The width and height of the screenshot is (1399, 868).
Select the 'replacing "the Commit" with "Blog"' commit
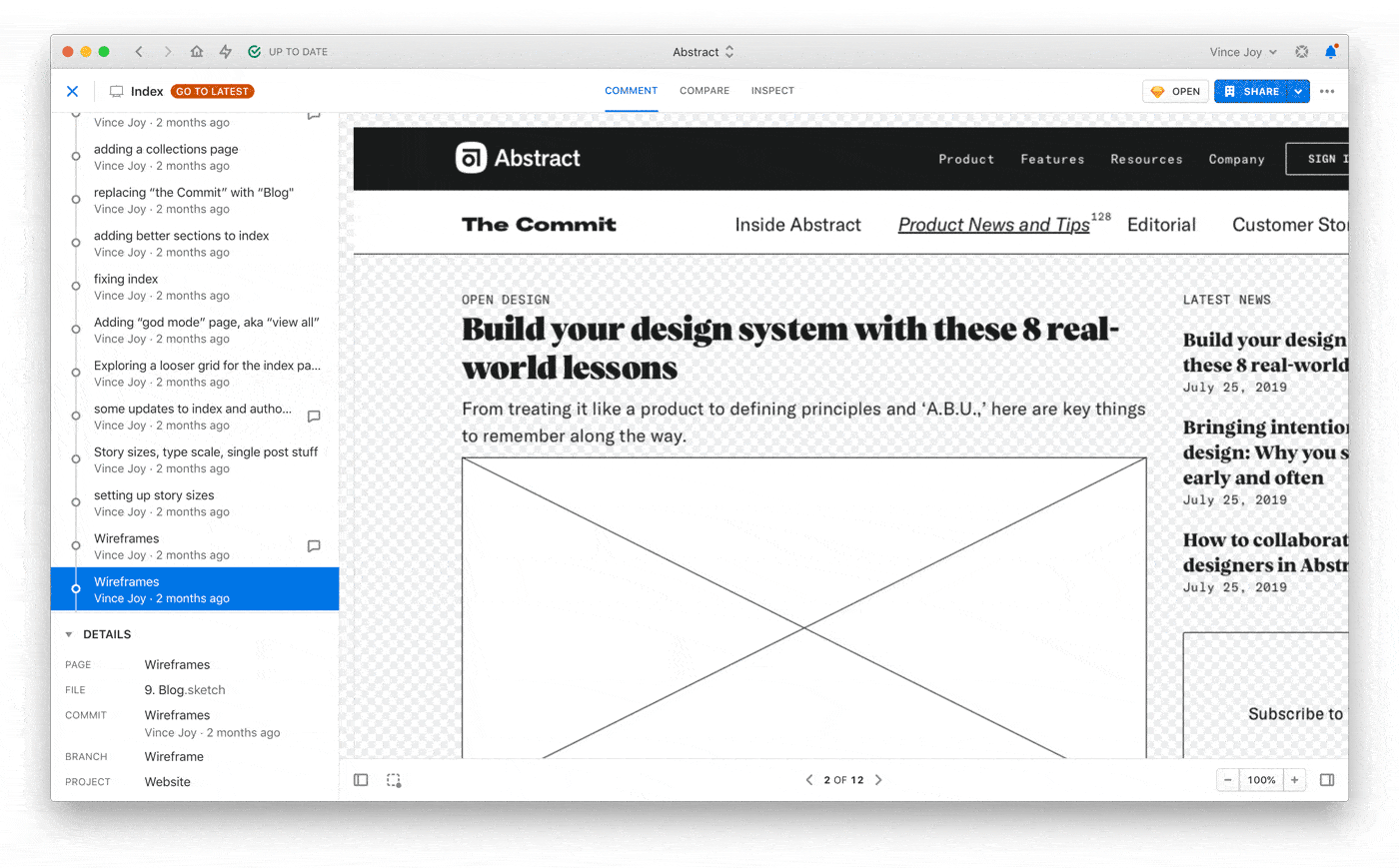195,200
